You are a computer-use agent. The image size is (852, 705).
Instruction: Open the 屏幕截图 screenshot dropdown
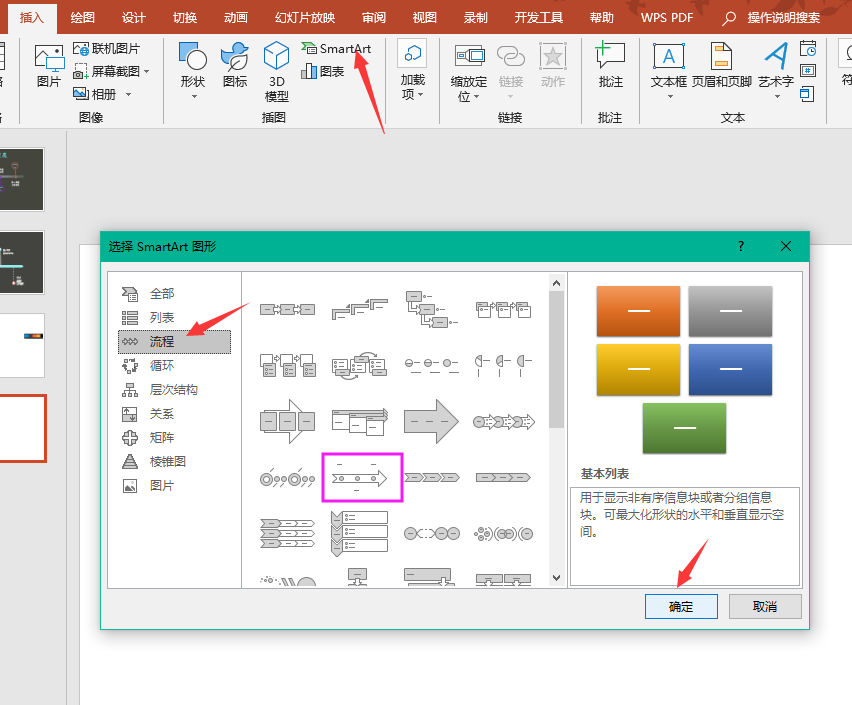click(146, 72)
